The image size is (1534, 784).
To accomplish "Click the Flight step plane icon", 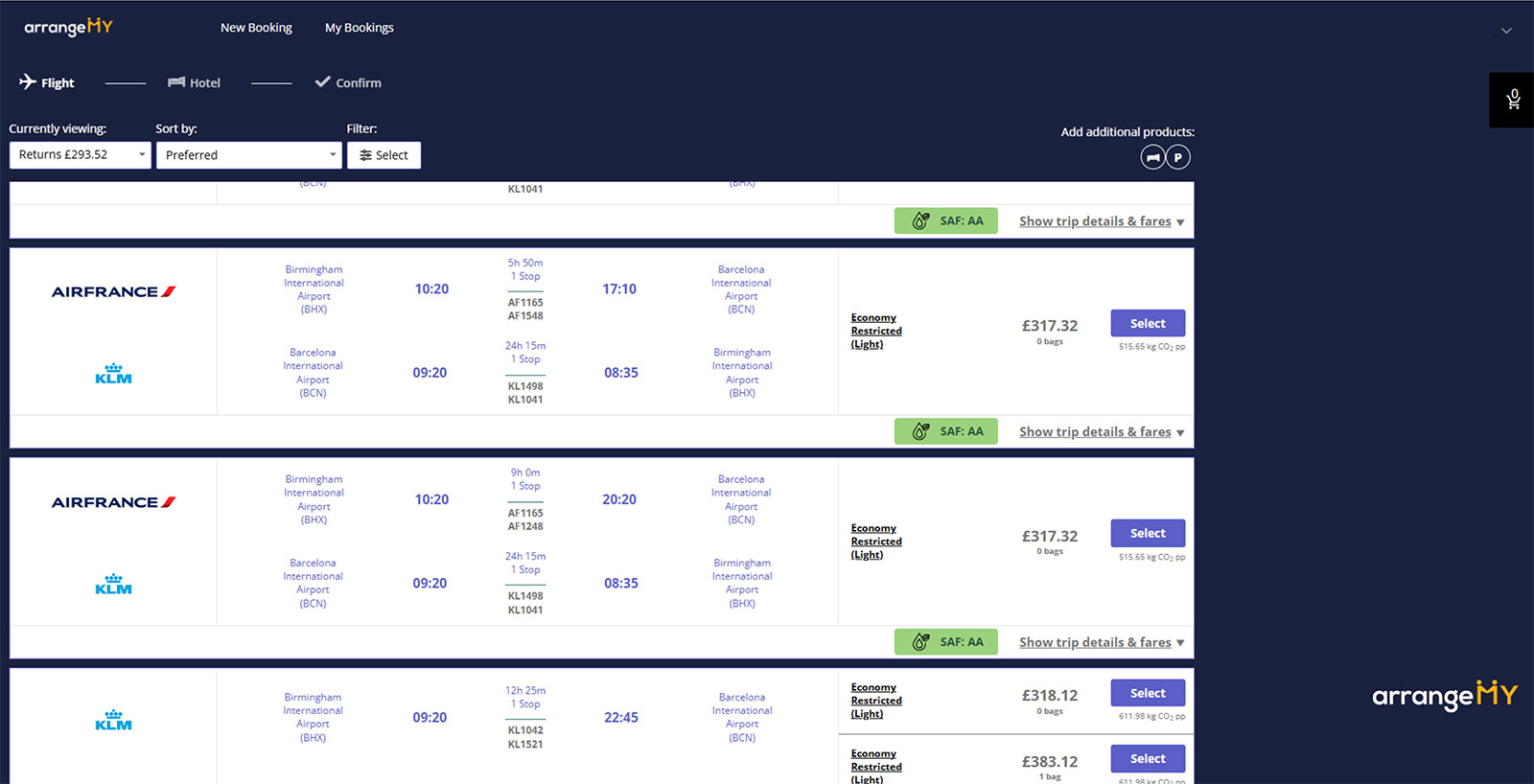I will coord(28,81).
